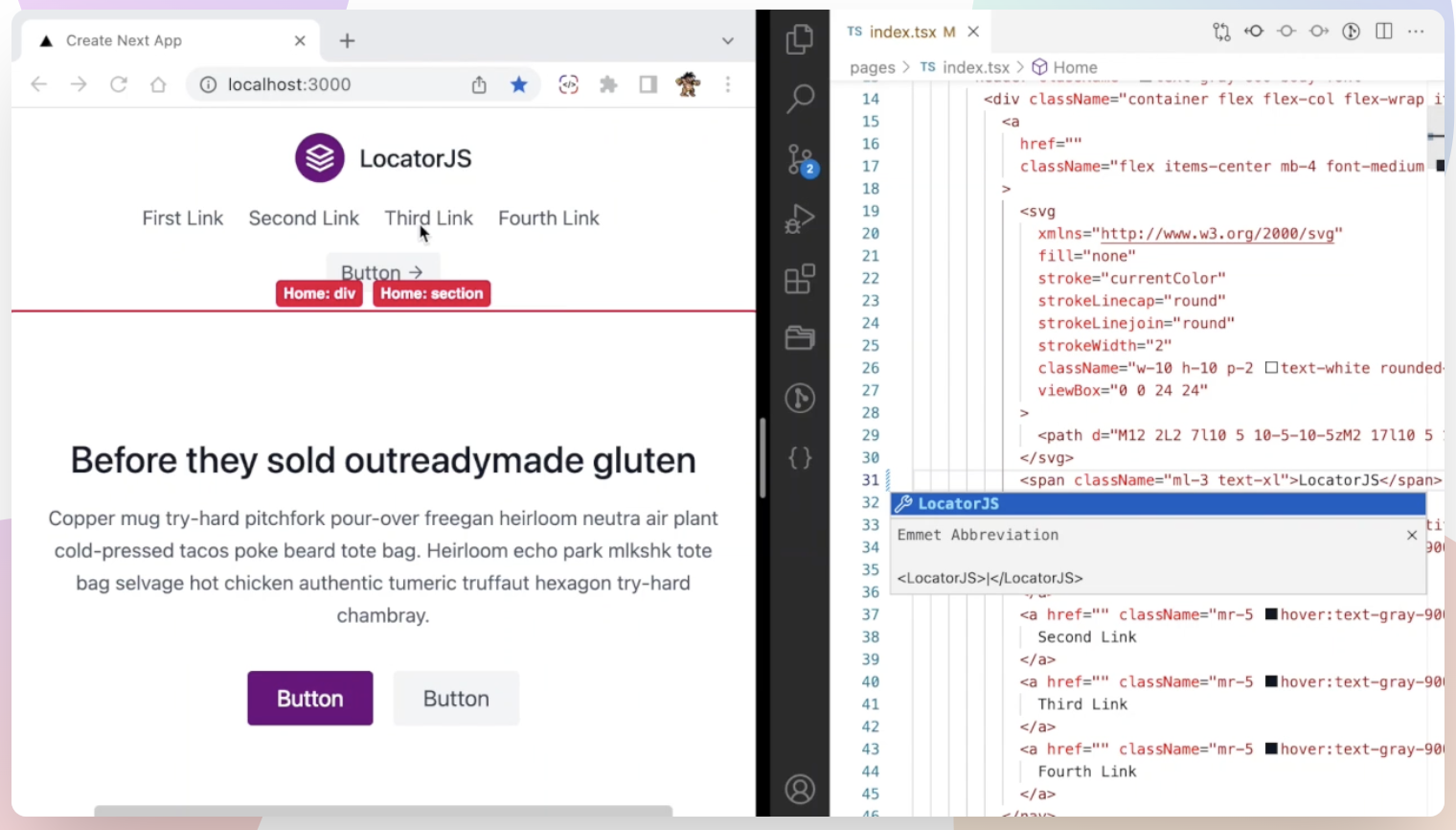Open the Chrome home page
The image size is (1456, 830).
click(x=158, y=84)
